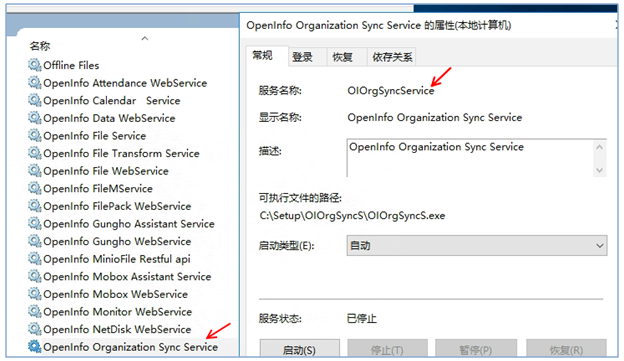Click the description box down arrow

coord(599,170)
